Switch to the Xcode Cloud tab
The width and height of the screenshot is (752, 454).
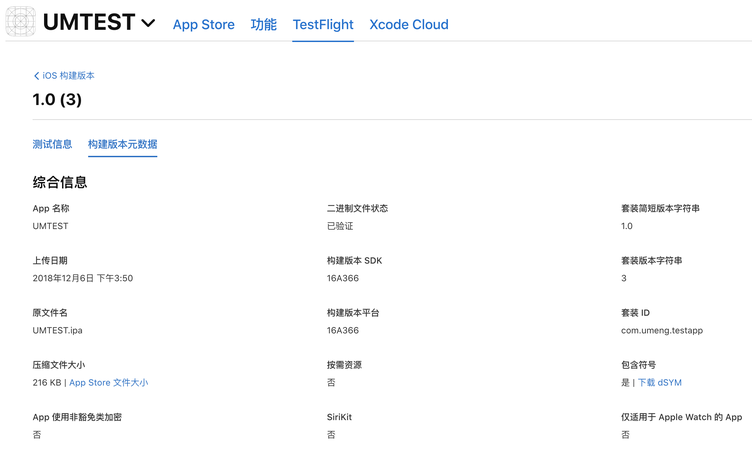pos(409,24)
